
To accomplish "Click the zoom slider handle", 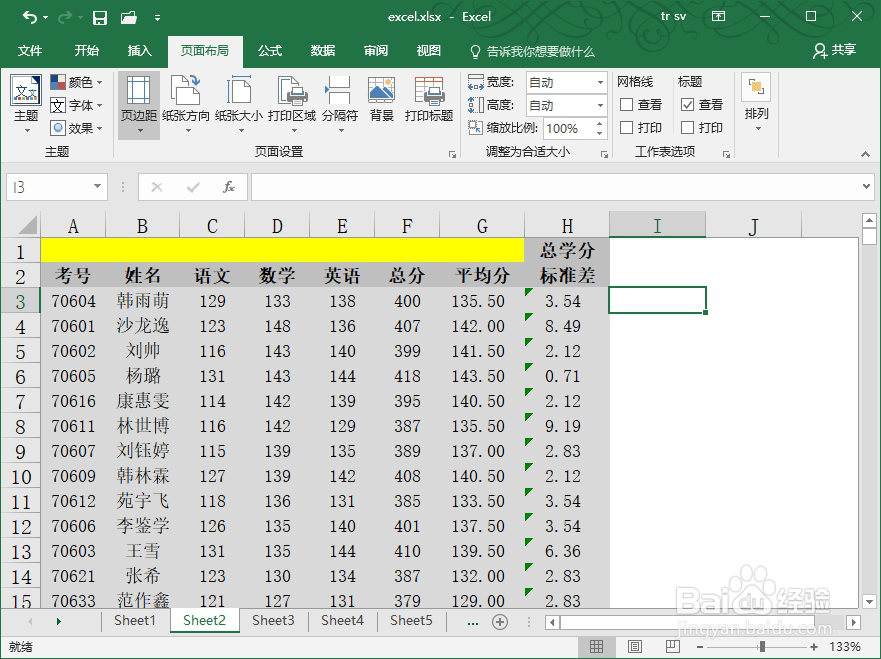I will pyautogui.click(x=762, y=647).
